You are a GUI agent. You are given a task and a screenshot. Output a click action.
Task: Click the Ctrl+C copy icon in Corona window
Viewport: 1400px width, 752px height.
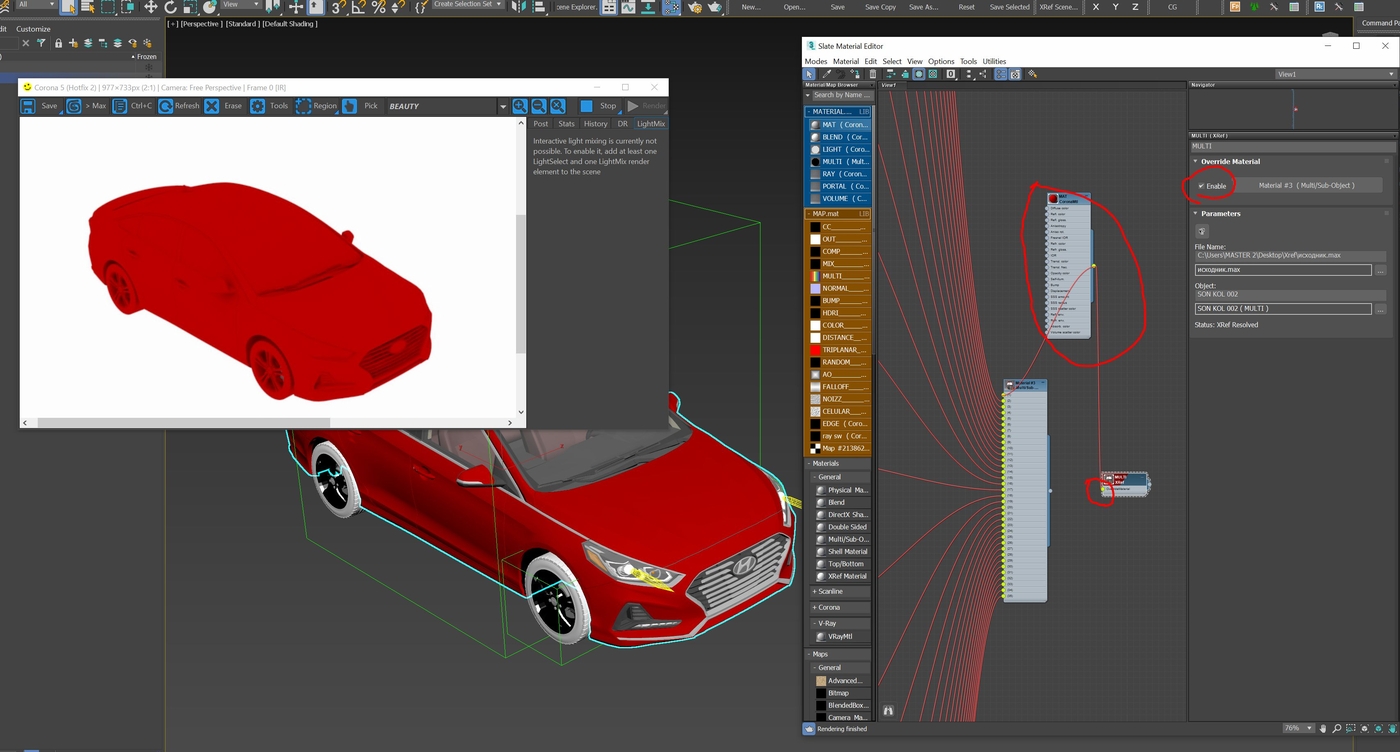coord(120,106)
